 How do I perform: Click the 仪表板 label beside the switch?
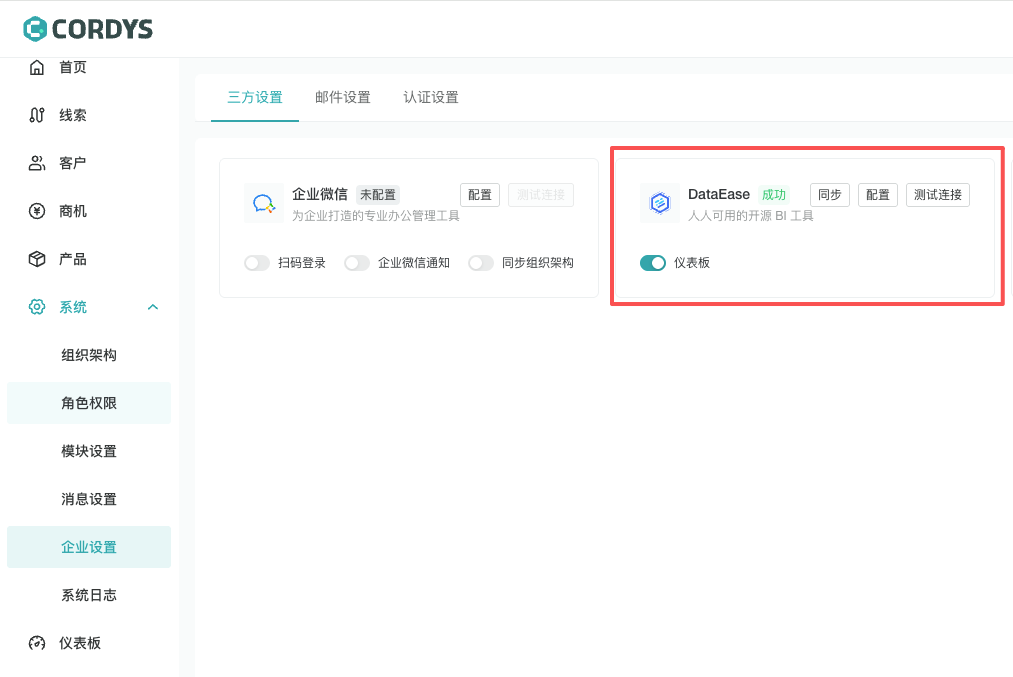(692, 263)
